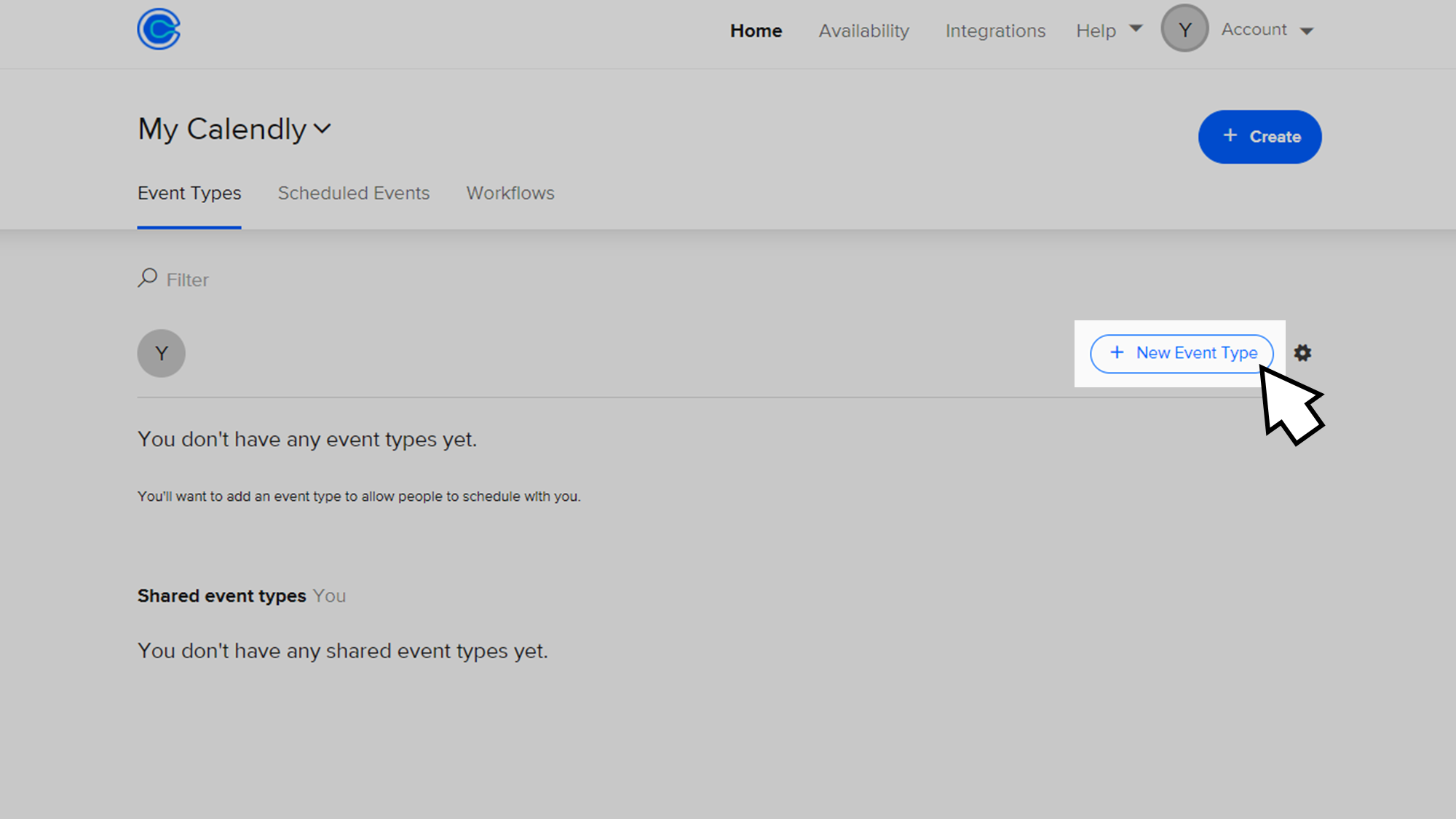
Task: Switch to the Scheduled Events tab
Action: pos(353,193)
